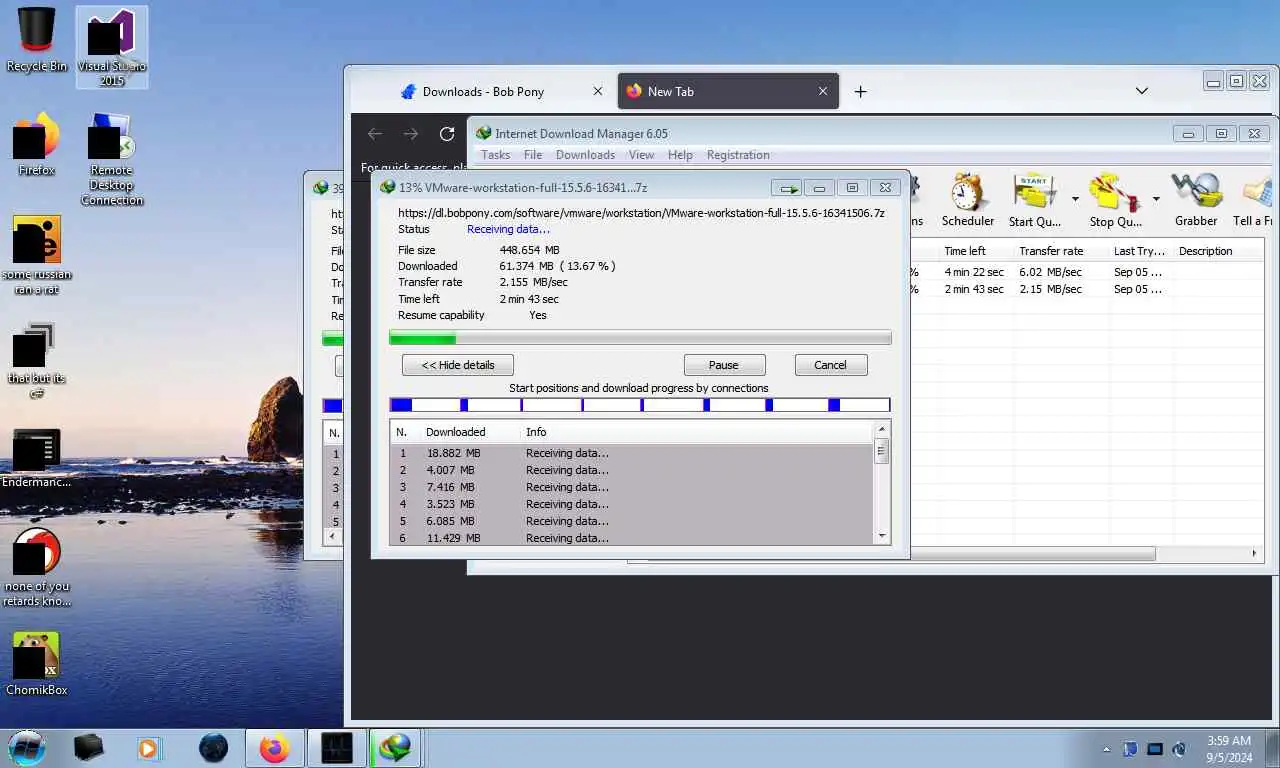Open the Tasks menu in IDM
The width and height of the screenshot is (1280, 768).
[495, 155]
